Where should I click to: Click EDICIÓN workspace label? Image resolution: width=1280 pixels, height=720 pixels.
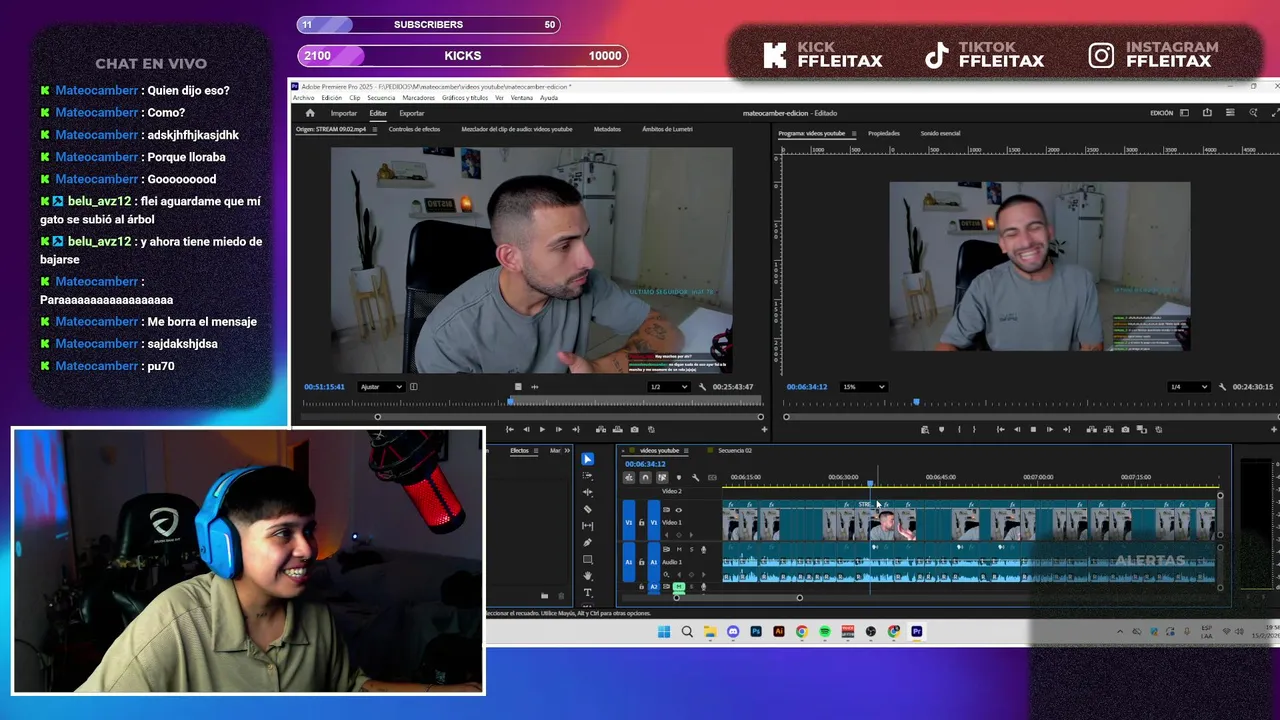tap(1161, 113)
